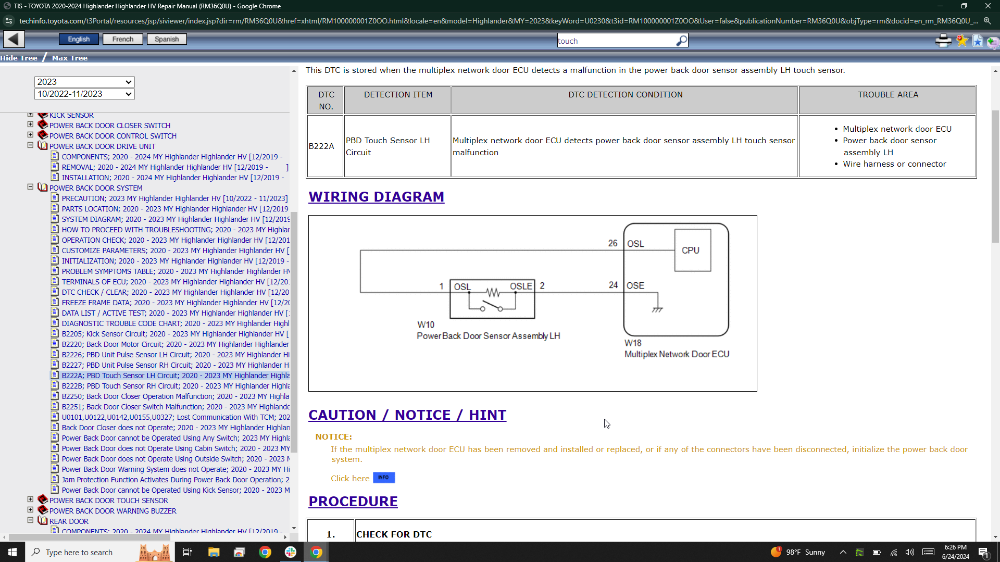Viewport: 1000px width, 562px height.
Task: Select the English language button
Action: click(78, 39)
